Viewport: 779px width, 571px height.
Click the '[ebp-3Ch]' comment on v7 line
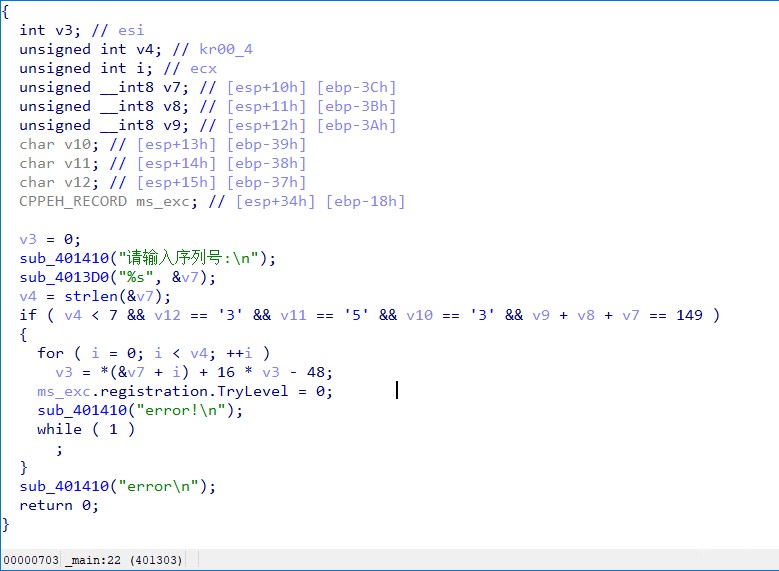click(357, 87)
